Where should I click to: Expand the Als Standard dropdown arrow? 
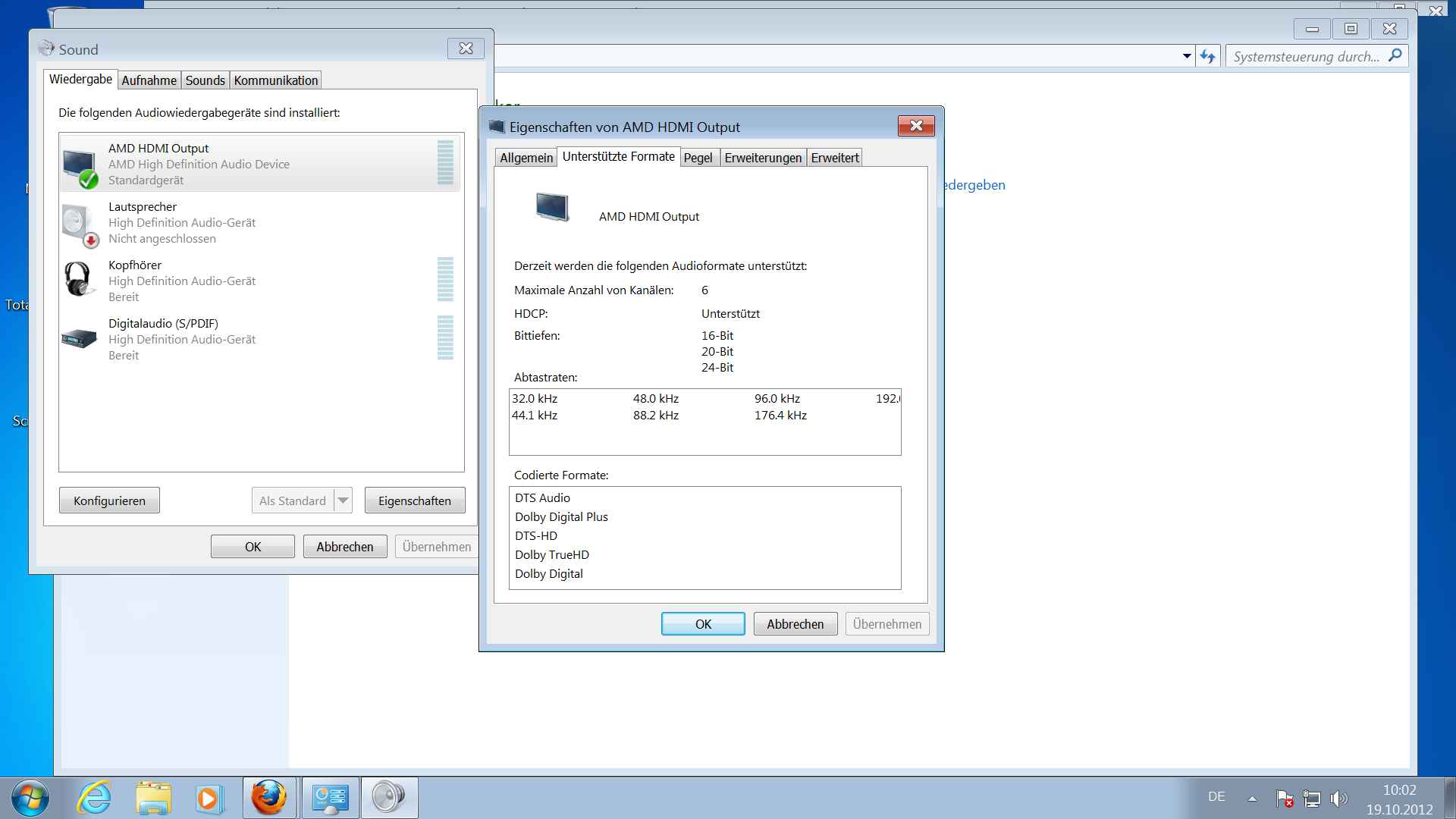tap(343, 500)
